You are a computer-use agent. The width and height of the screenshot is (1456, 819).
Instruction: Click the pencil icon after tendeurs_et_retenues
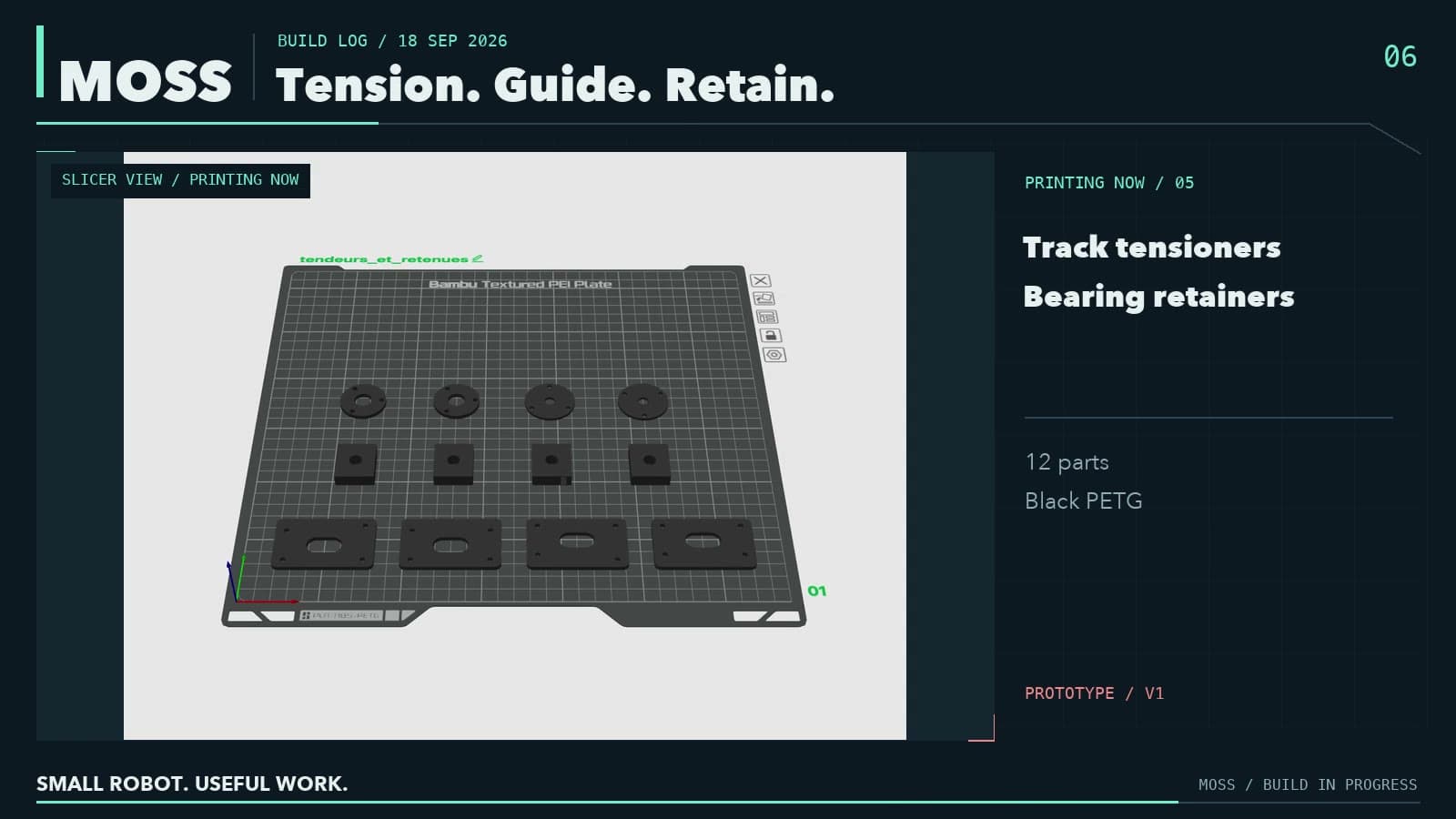(478, 258)
